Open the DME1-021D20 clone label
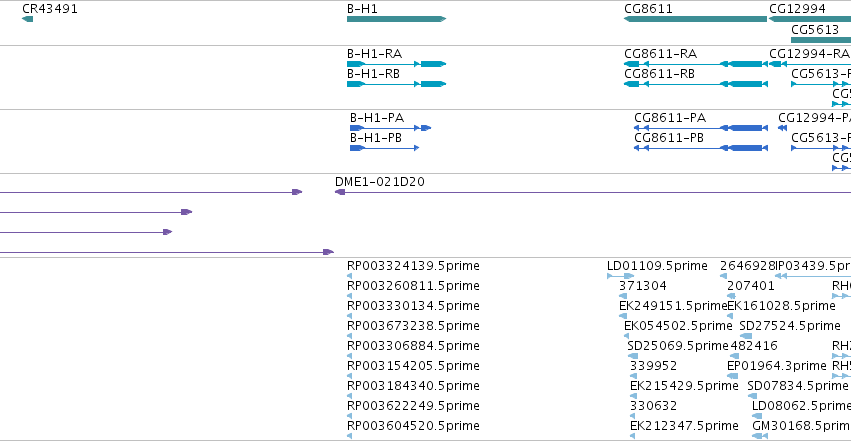851x441 pixels. coord(380,182)
